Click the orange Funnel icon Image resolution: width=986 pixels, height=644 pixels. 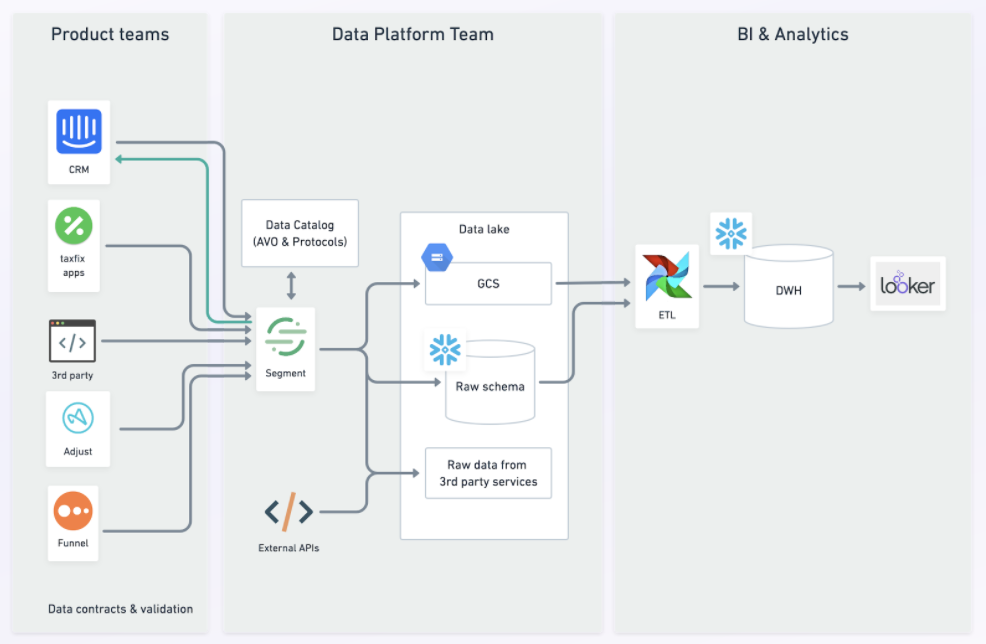[x=73, y=511]
